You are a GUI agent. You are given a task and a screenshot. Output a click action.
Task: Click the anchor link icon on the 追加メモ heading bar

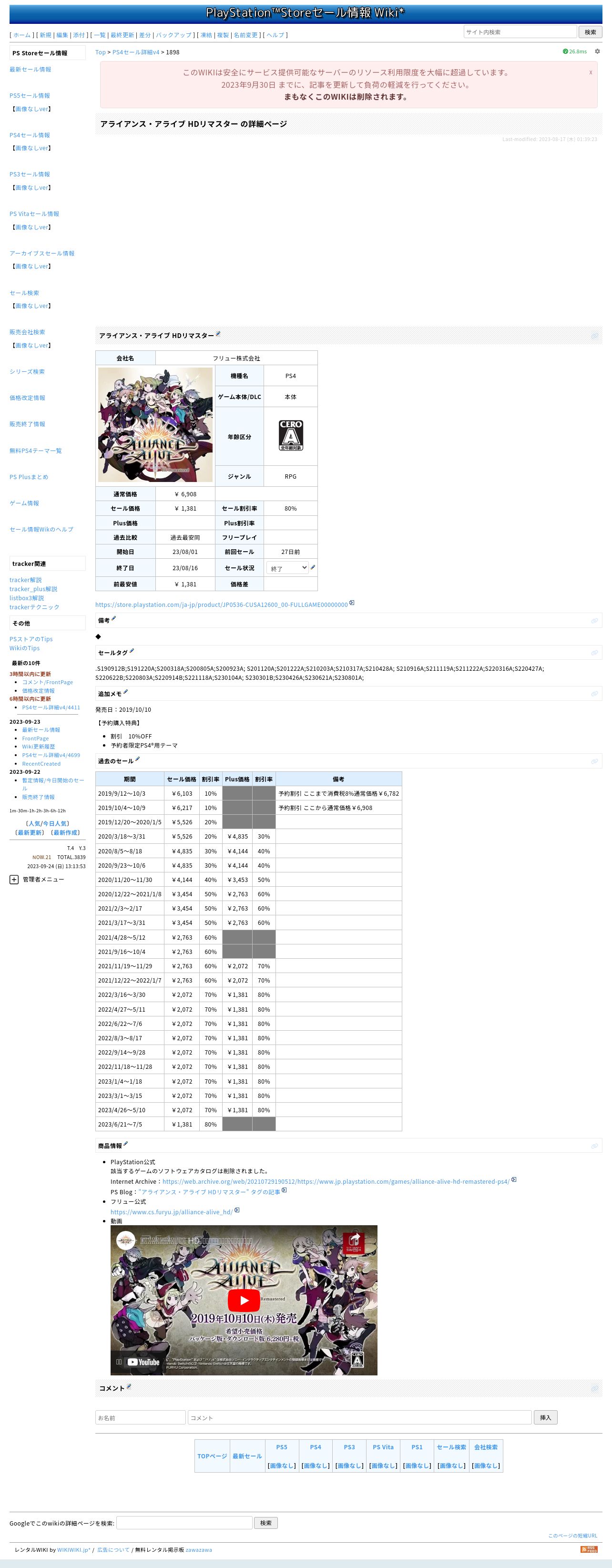tap(594, 694)
